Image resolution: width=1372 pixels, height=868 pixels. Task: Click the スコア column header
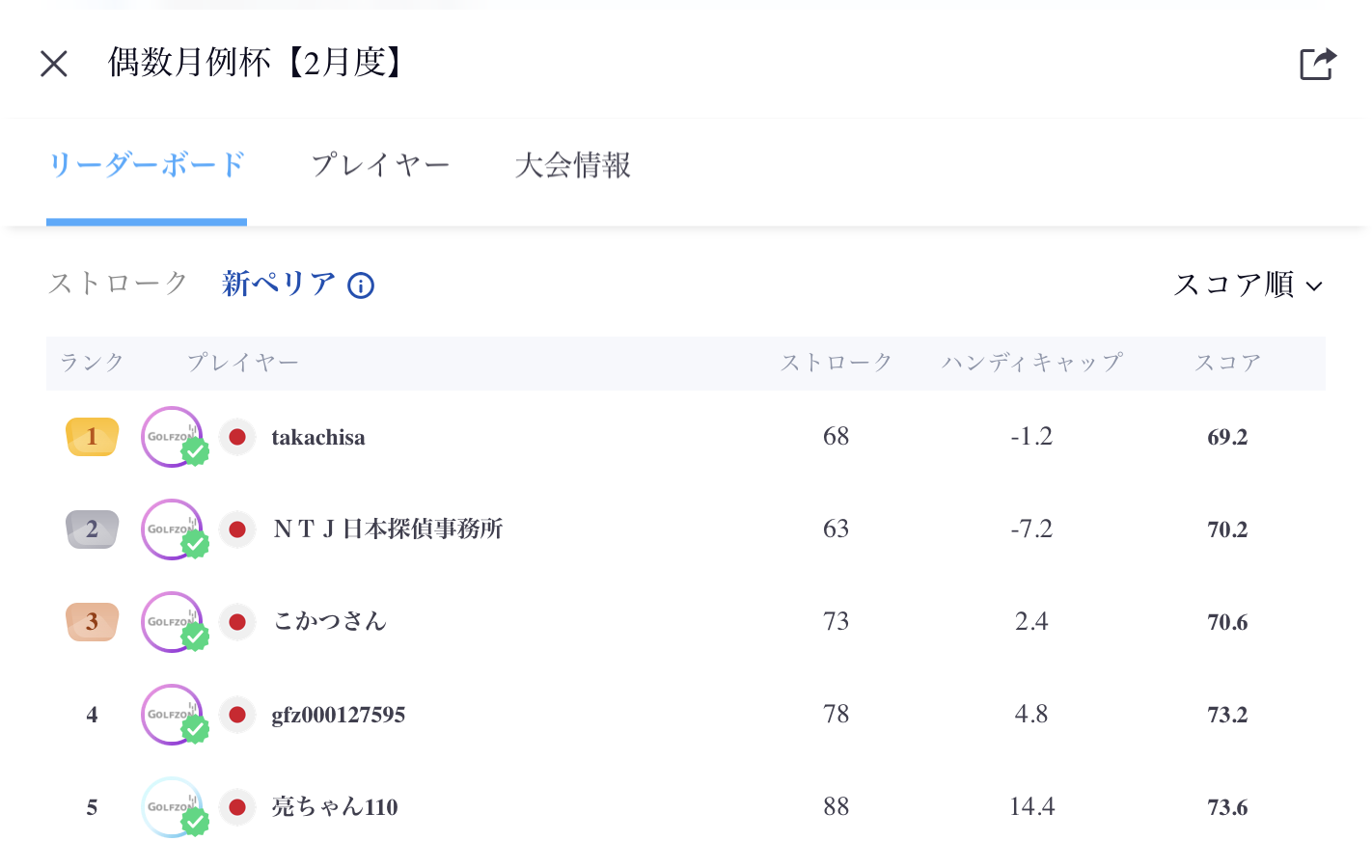pos(1227,363)
